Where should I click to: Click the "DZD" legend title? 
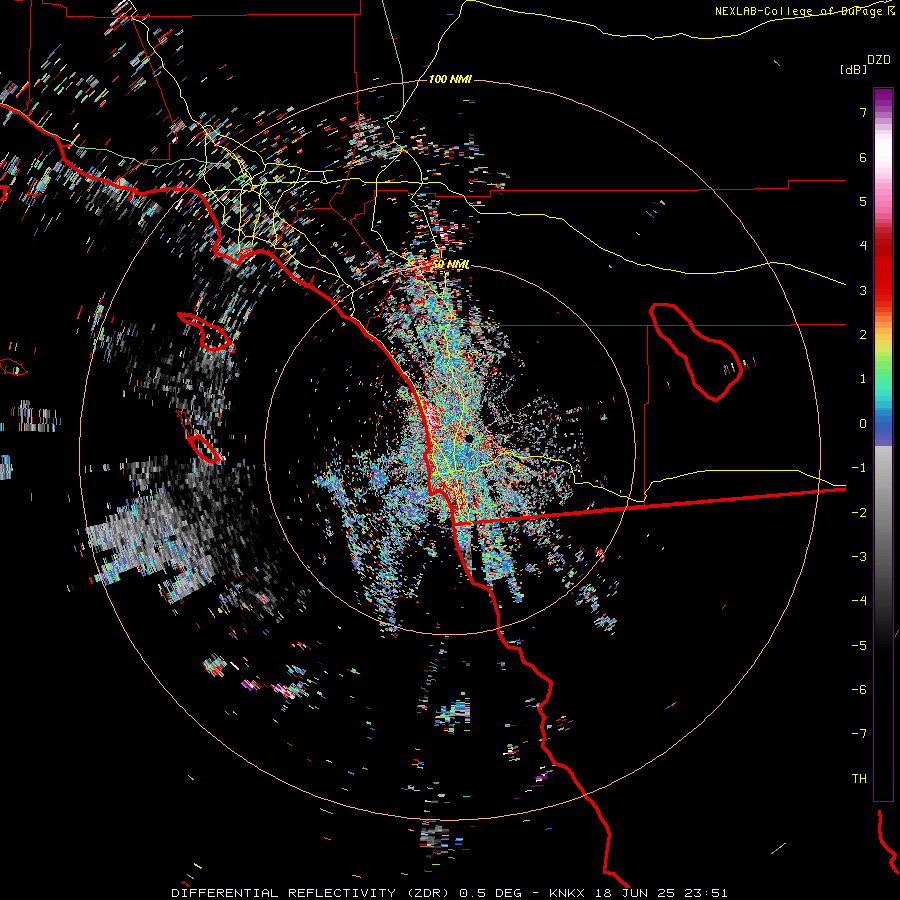pos(879,60)
